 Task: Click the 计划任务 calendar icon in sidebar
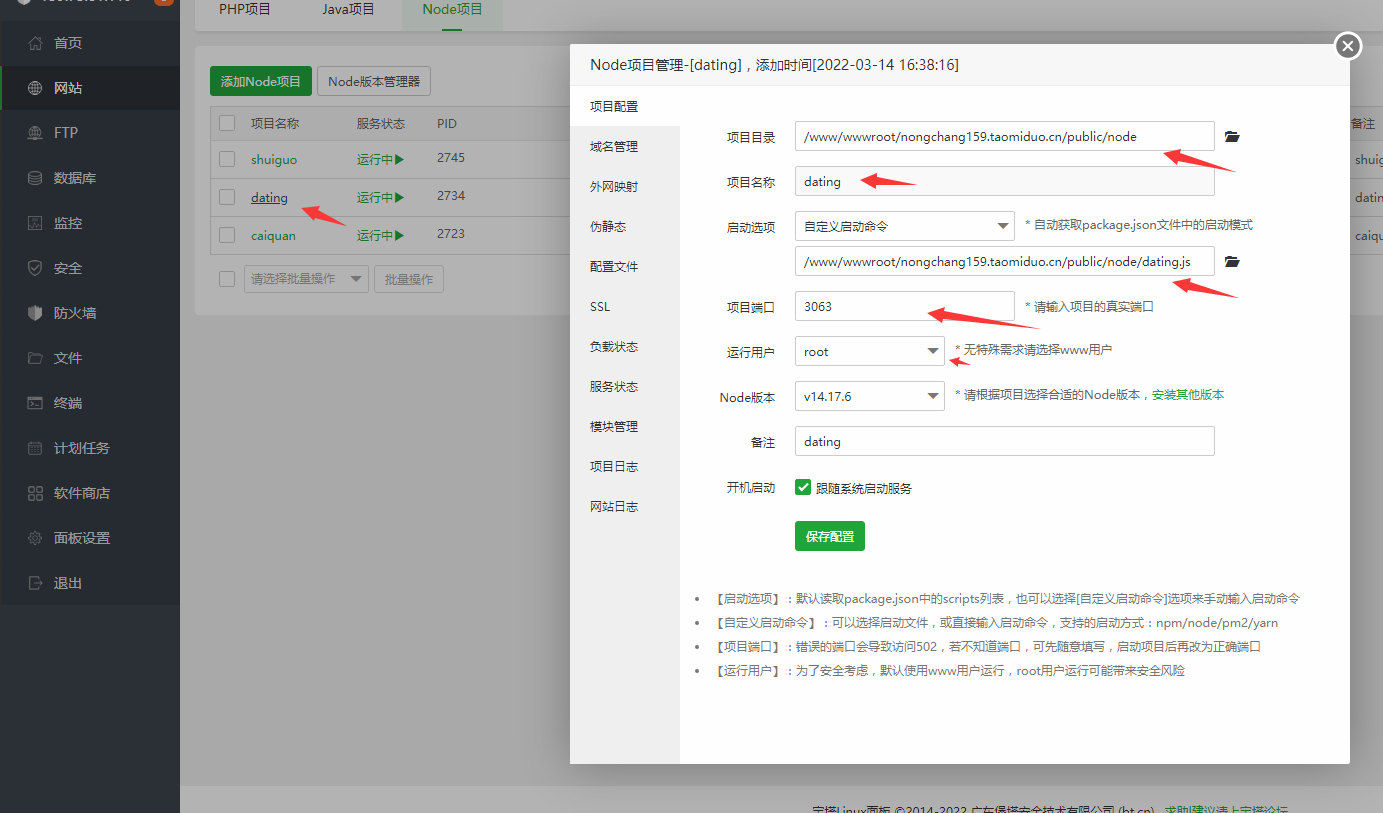pos(36,448)
